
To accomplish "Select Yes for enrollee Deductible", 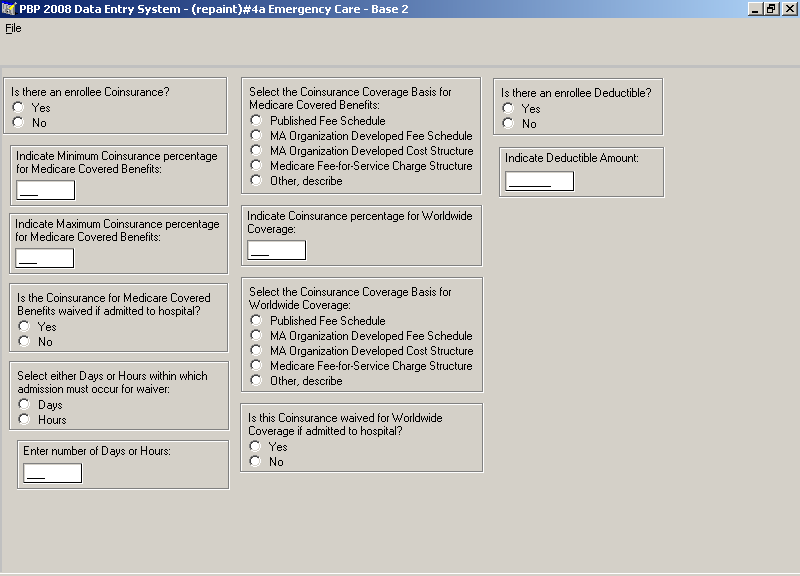I will [508, 108].
